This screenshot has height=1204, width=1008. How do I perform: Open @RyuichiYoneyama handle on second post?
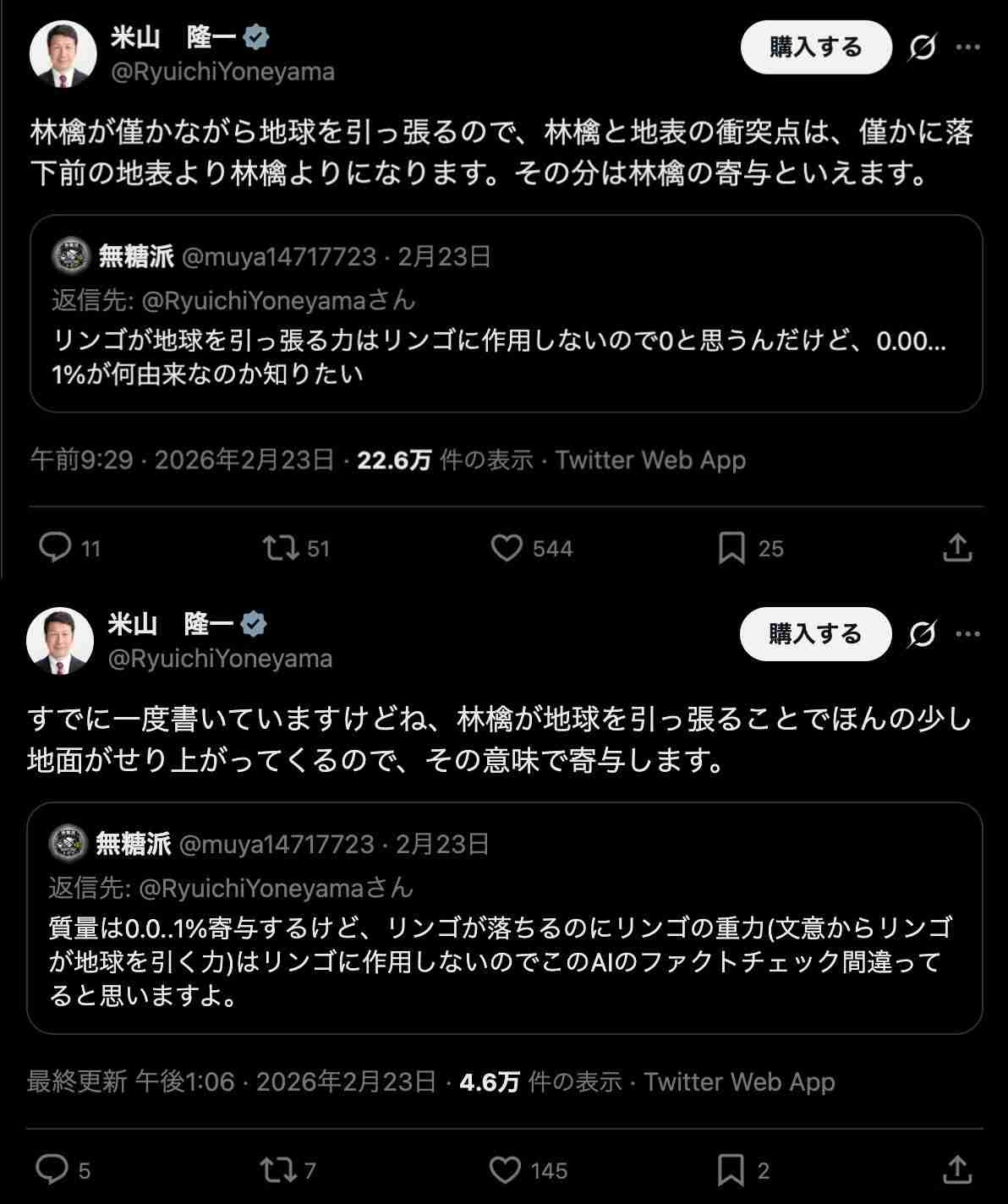[x=220, y=659]
